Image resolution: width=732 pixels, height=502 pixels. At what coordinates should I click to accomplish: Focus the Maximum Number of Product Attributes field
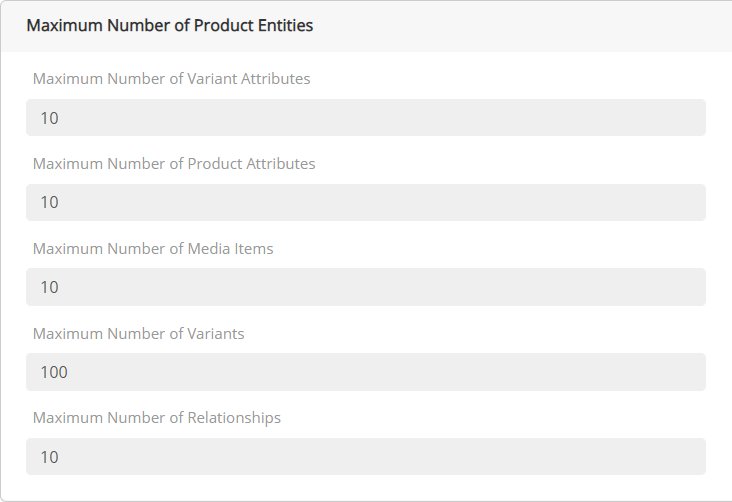tap(366, 202)
